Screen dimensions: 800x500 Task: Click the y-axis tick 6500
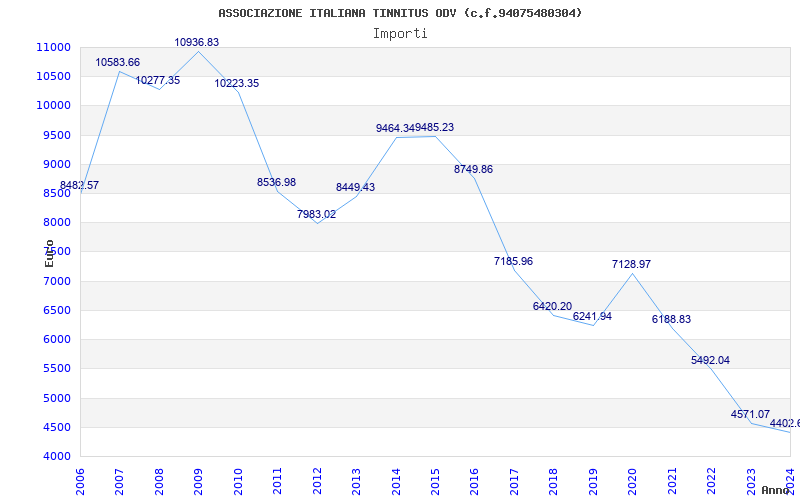[x=56, y=310]
